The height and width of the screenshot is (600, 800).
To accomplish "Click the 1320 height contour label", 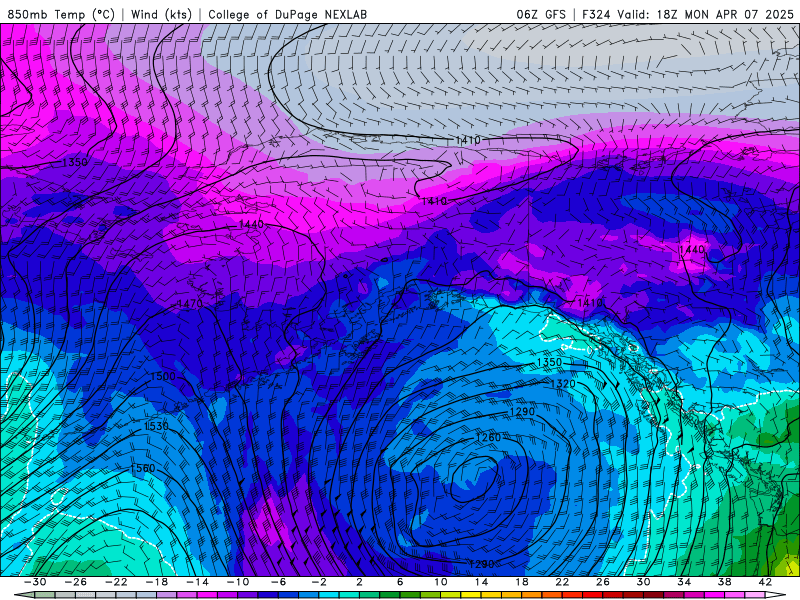I will coord(563,384).
